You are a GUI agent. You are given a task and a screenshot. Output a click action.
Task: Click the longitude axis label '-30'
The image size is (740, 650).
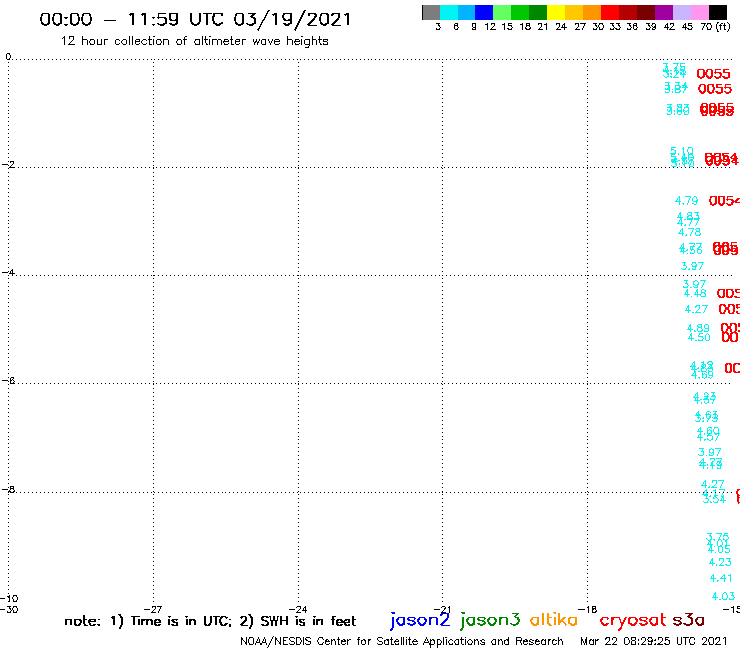tap(9, 609)
